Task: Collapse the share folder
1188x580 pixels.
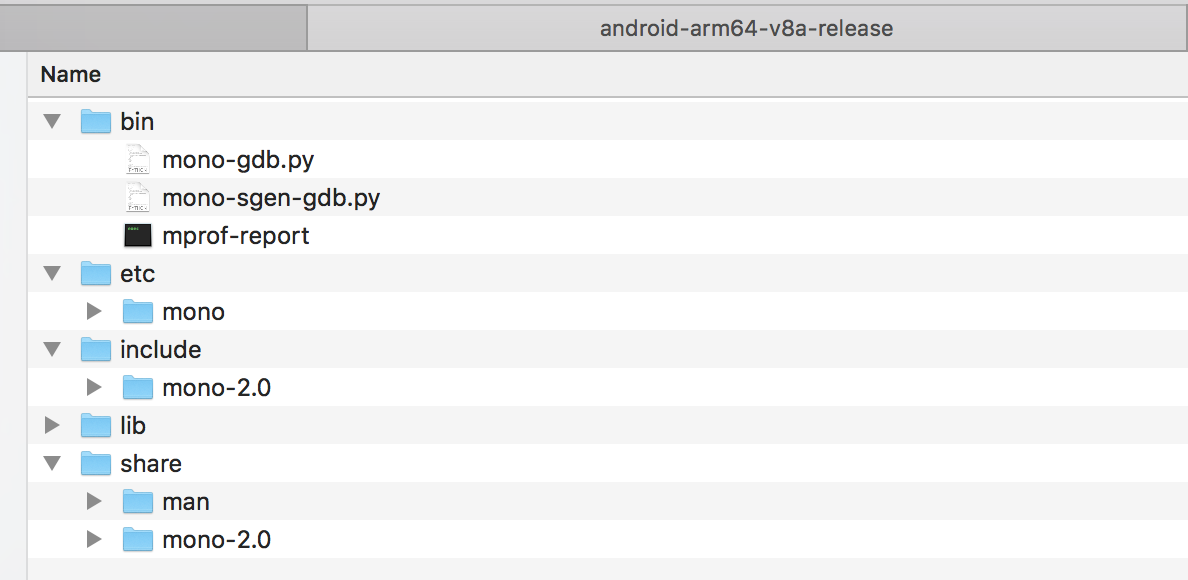Action: [51, 463]
